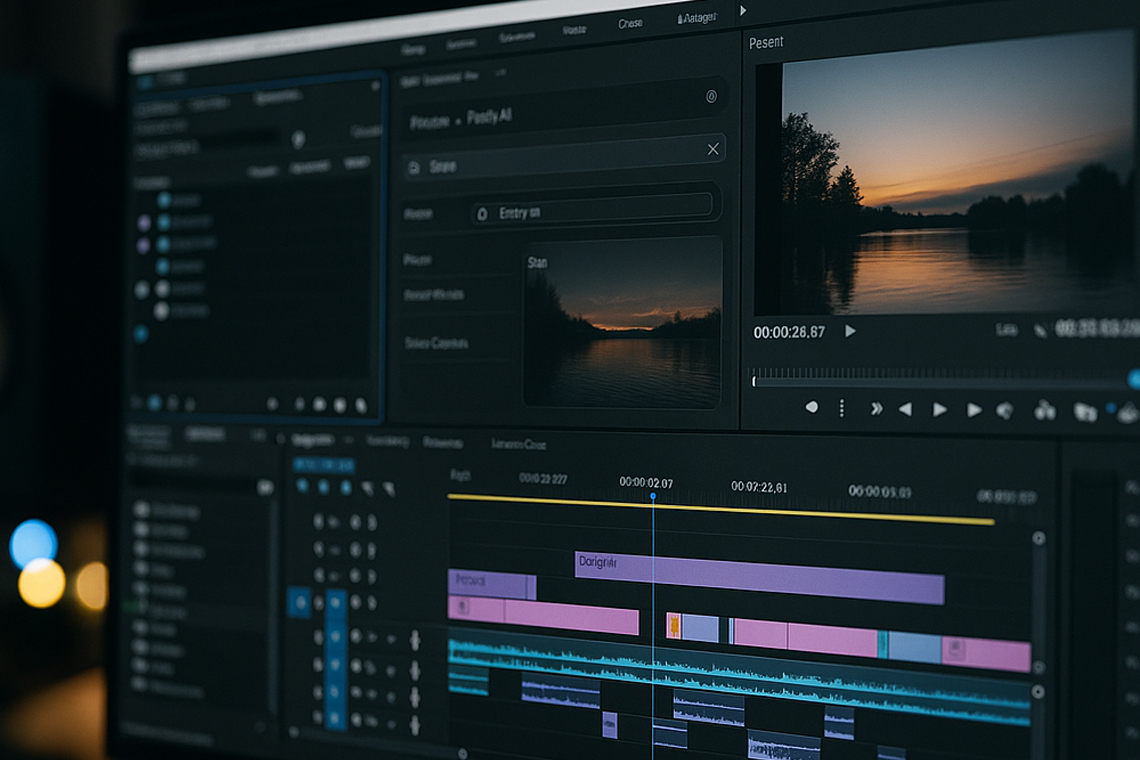
Task: Select the sunset thumbnail in the center panel
Action: click(622, 320)
